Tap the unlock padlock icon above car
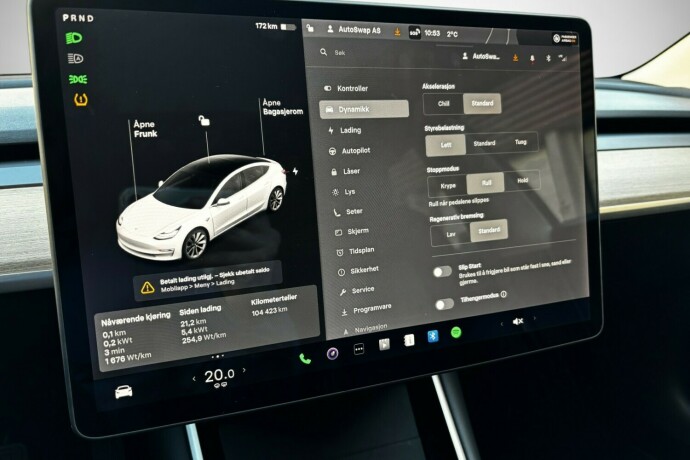This screenshot has width=690, height=460. click(204, 120)
